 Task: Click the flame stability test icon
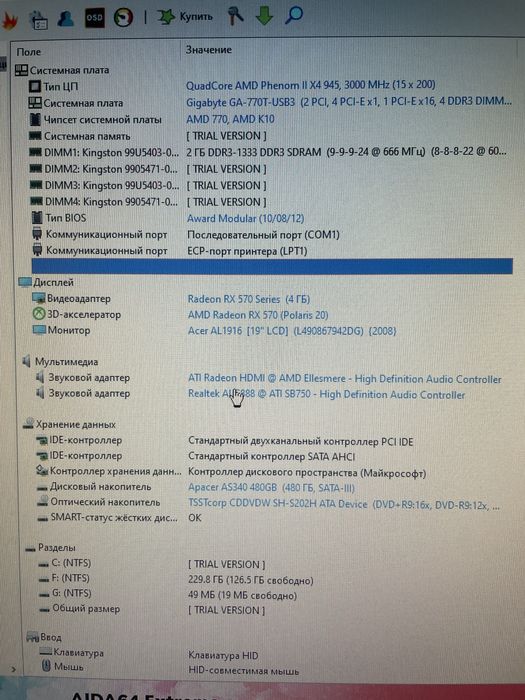coord(9,21)
